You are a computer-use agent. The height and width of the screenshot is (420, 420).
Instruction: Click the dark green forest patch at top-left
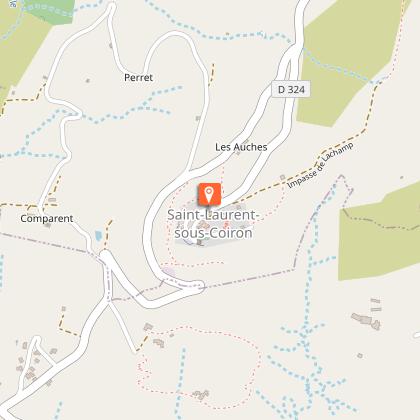pos(50,11)
